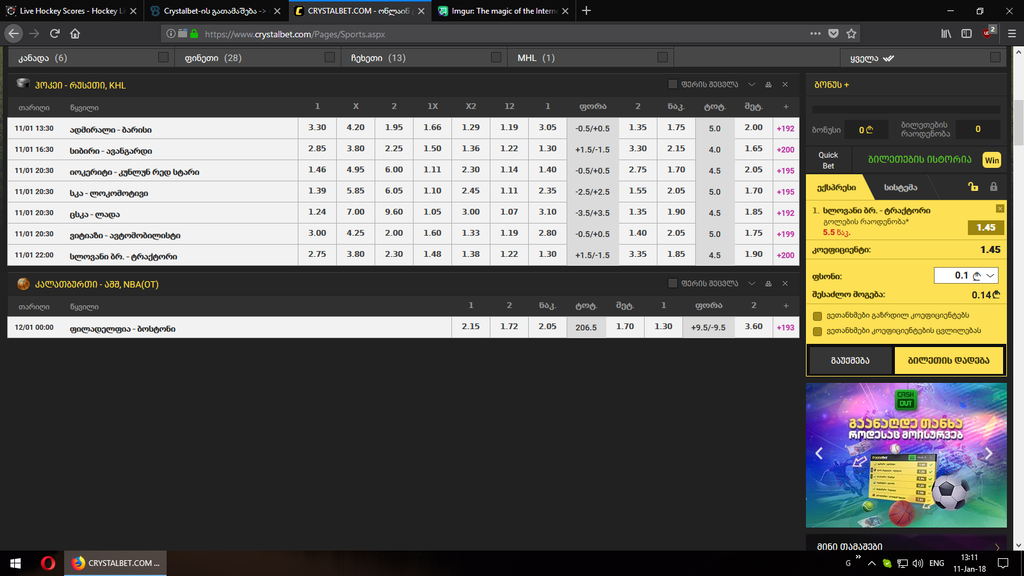Open Windows notification center icon
Screen dimensions: 1024x576
(x=1003, y=563)
